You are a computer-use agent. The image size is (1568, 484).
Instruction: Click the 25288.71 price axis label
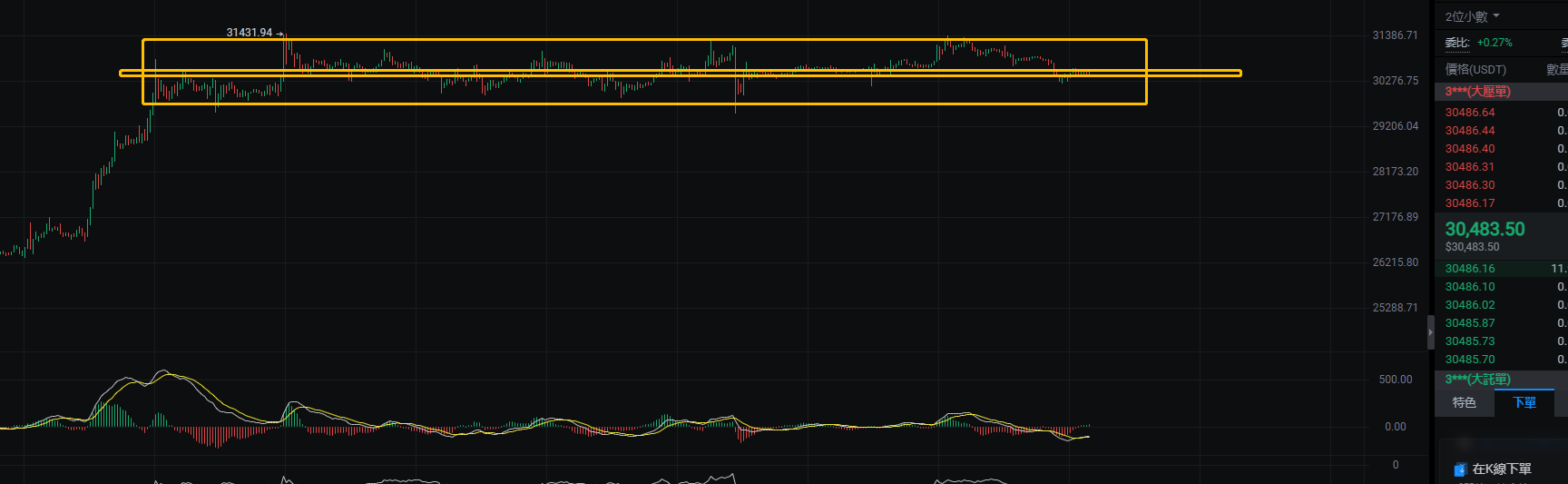click(1395, 308)
